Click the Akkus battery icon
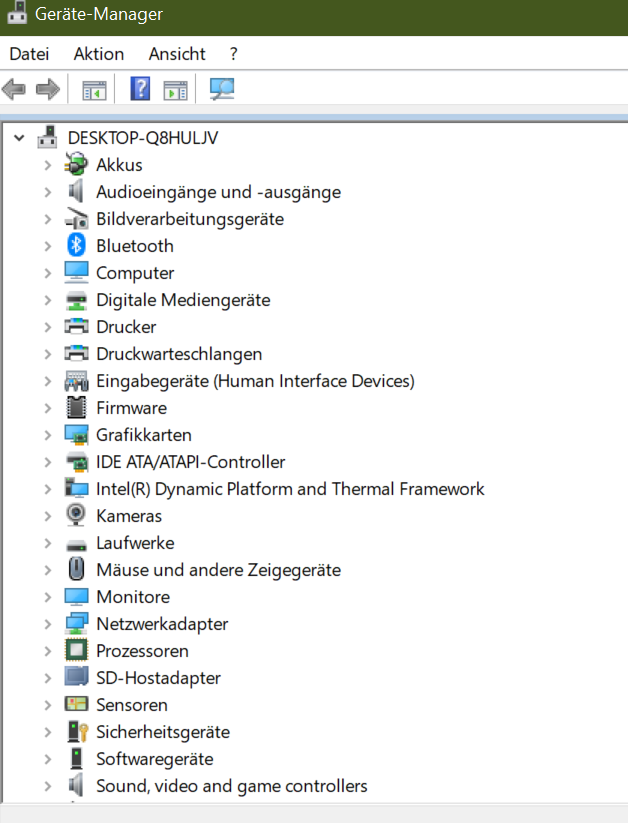Screen dimensions: 628x823 76,164
